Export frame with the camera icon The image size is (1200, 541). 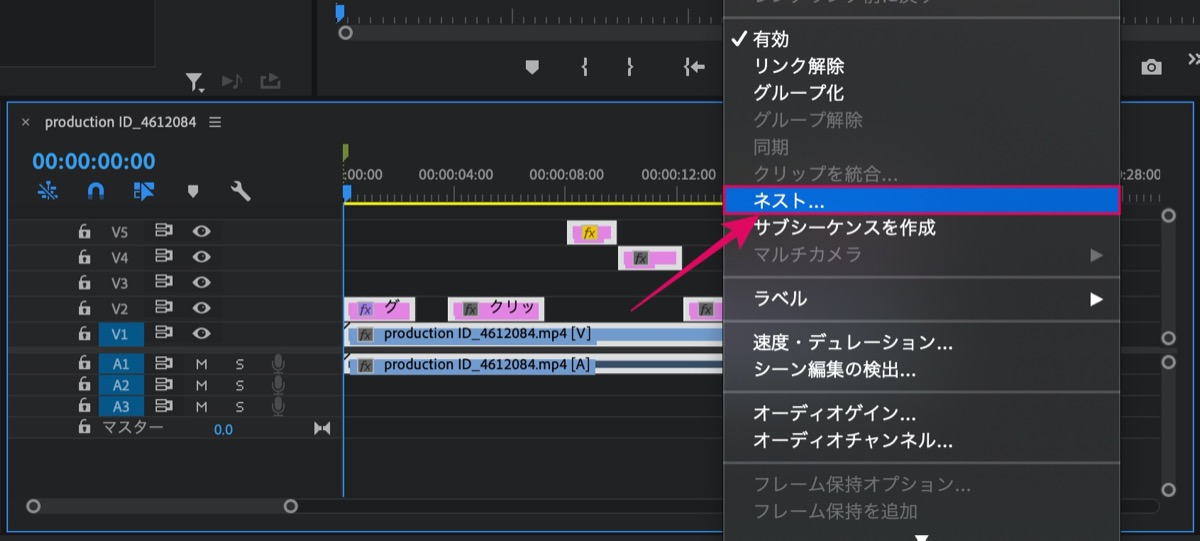pos(1152,67)
